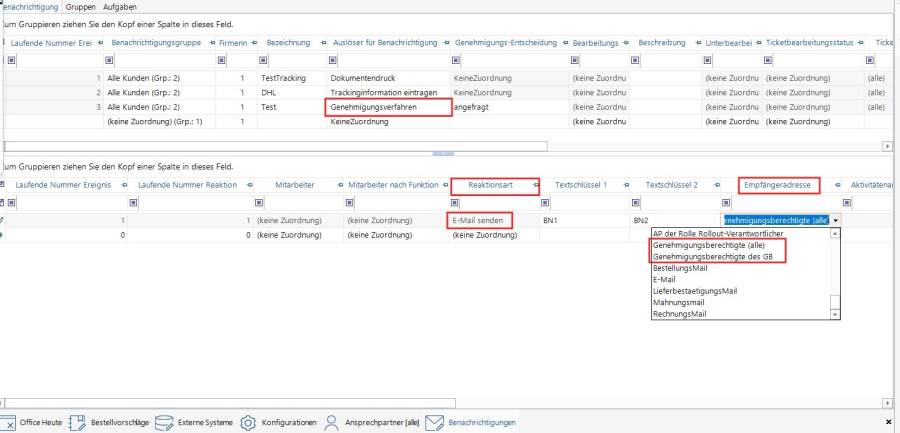Click the Konfigurationen gear icon
900x433 pixels.
click(x=248, y=422)
